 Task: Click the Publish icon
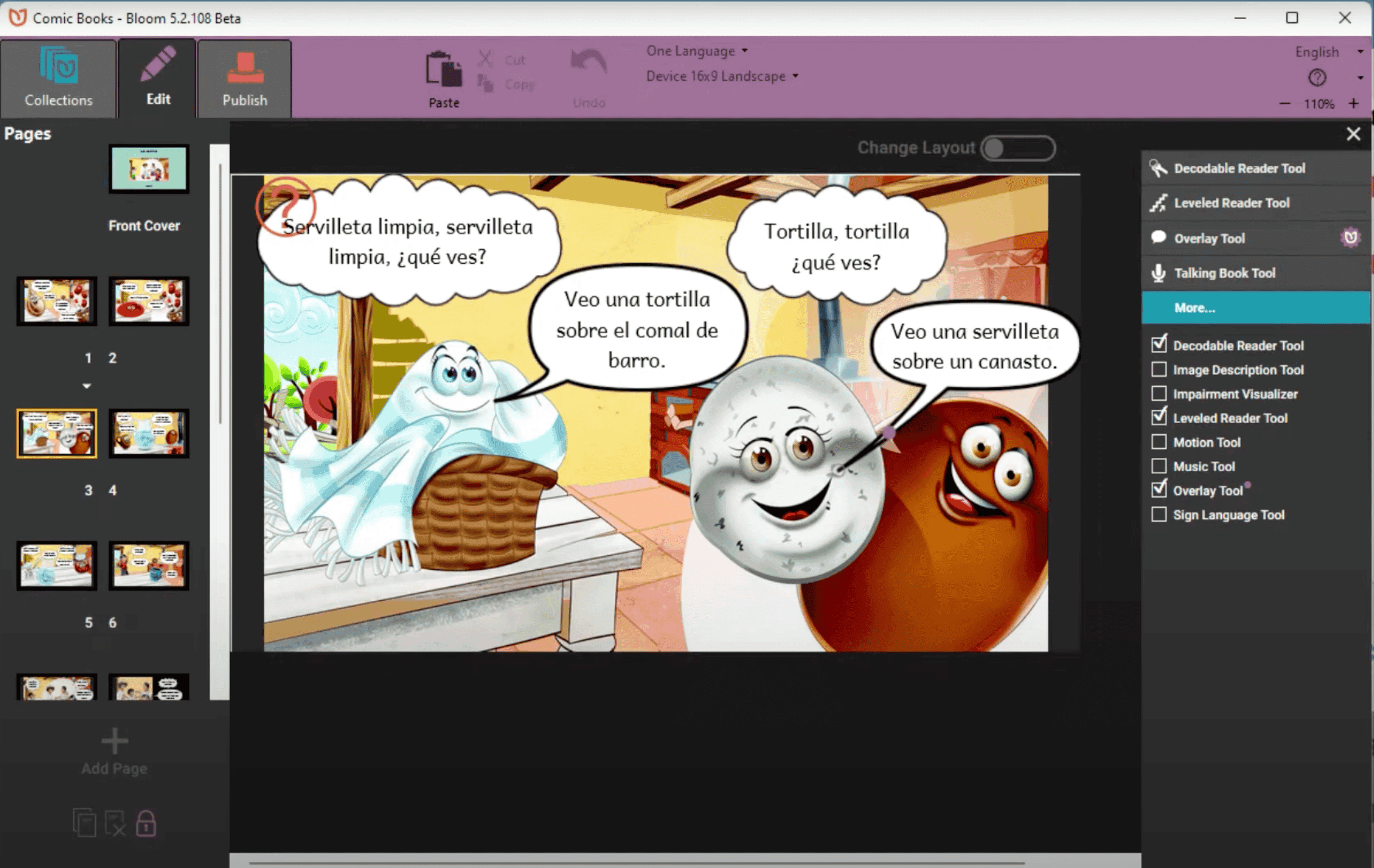click(x=246, y=68)
